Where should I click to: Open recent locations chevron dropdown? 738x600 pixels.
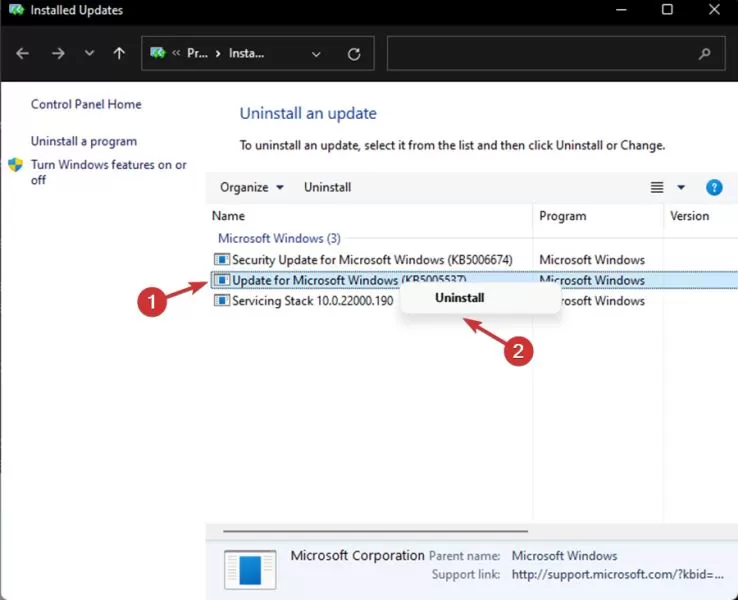(89, 53)
